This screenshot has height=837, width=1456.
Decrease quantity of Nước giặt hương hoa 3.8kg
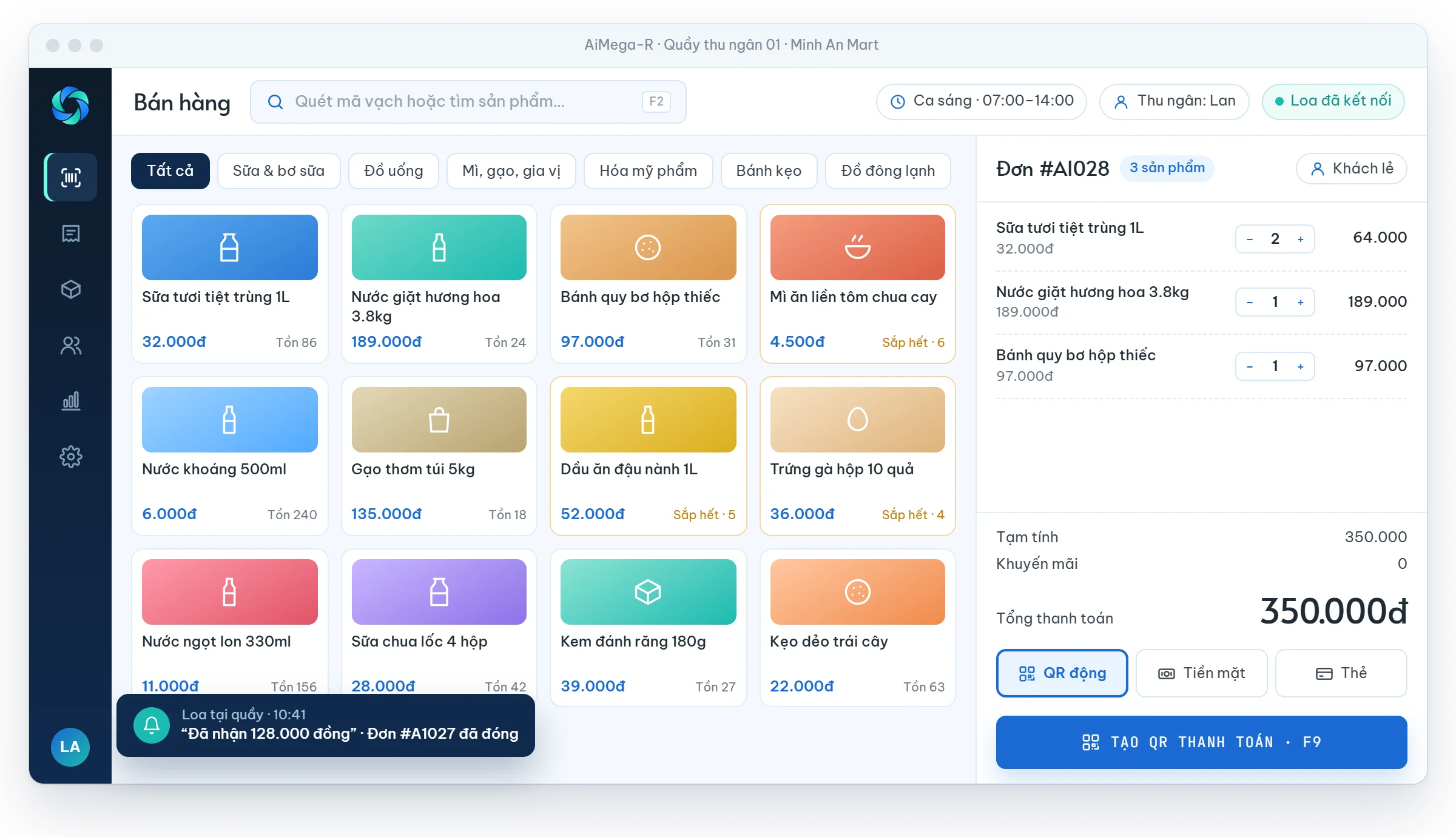coord(1250,302)
